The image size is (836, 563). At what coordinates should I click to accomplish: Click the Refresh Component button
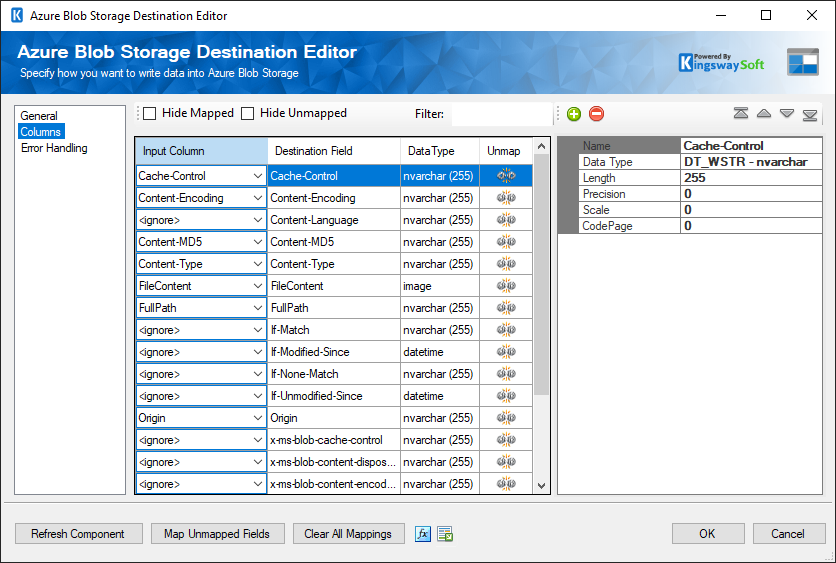click(79, 534)
